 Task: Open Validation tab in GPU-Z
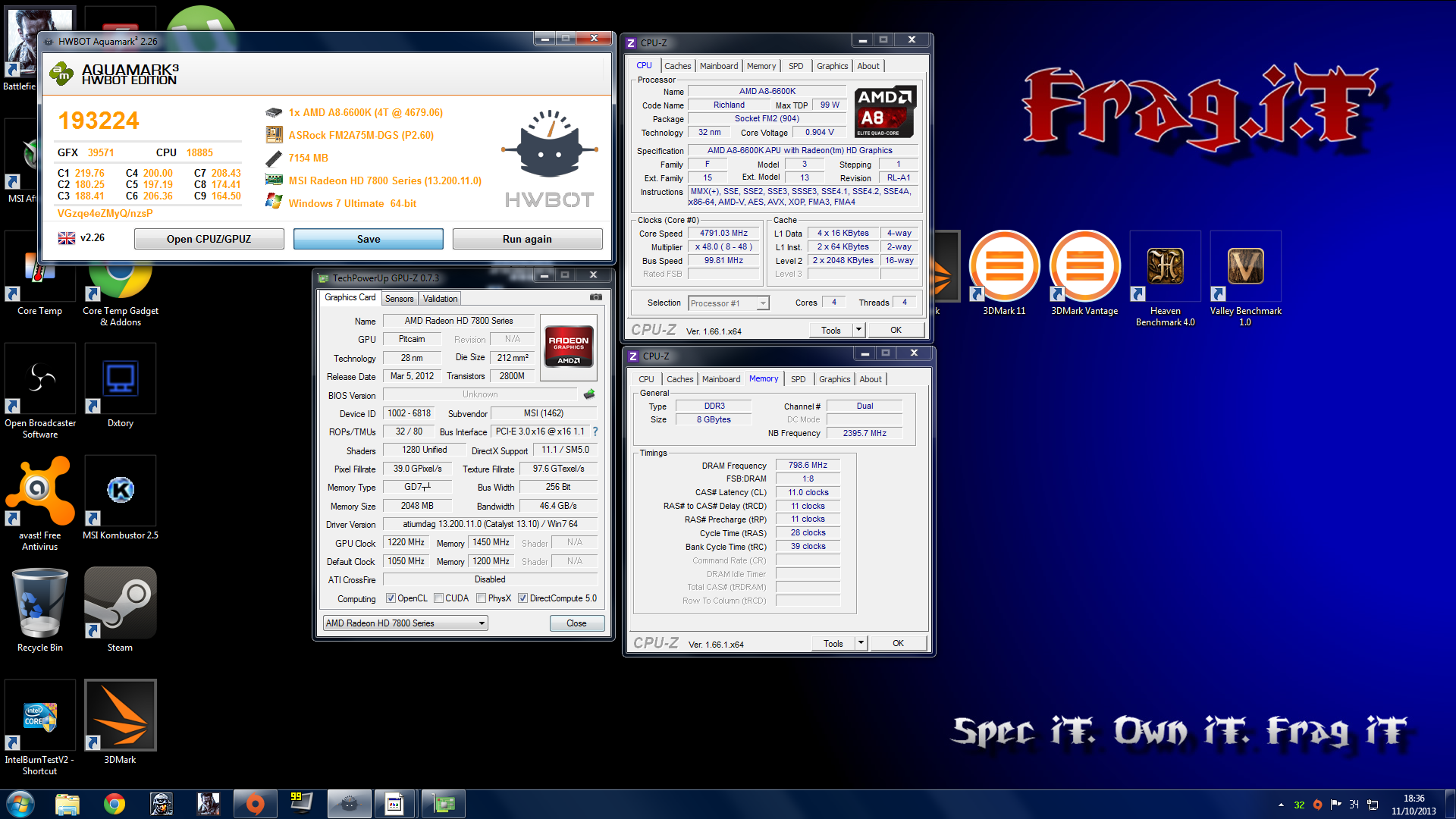pos(440,299)
